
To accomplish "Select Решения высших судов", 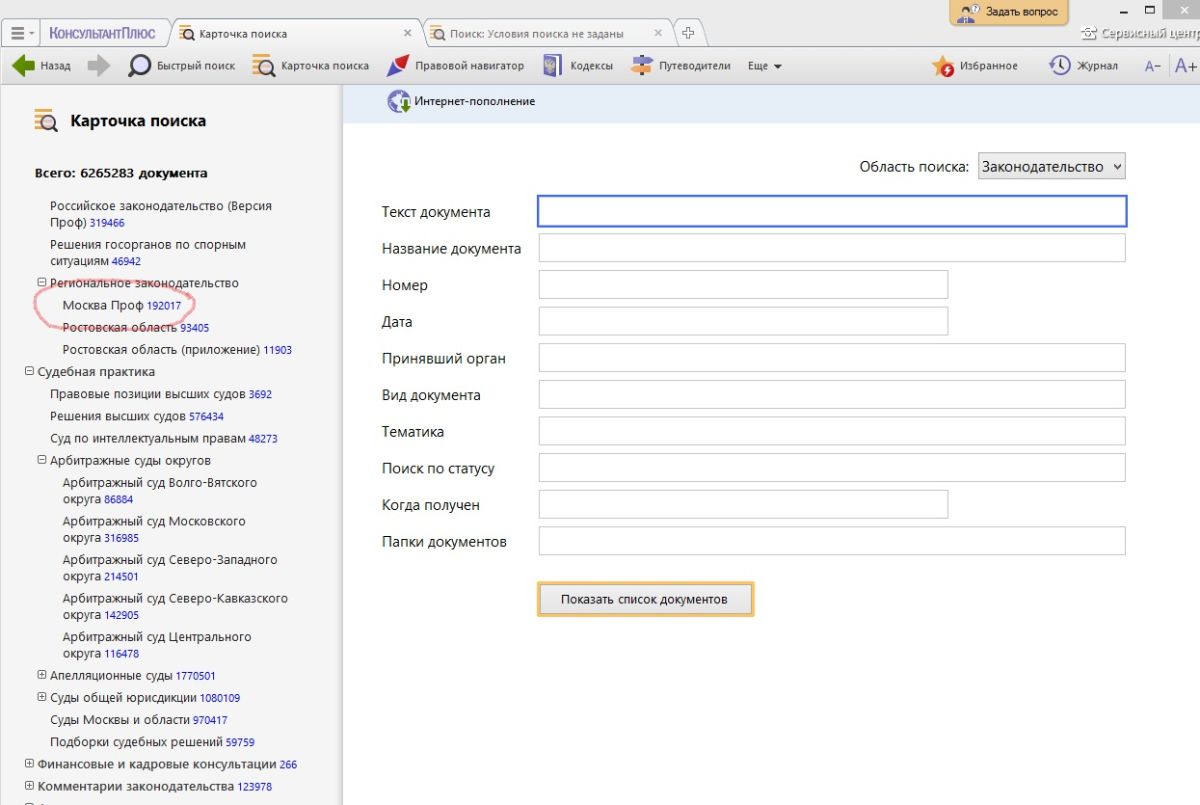I will tap(137, 416).
